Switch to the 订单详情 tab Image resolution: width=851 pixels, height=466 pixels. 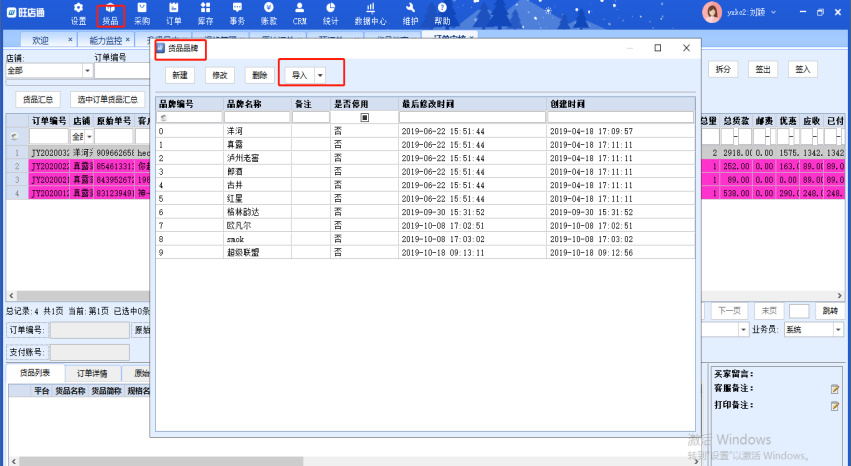(92, 373)
